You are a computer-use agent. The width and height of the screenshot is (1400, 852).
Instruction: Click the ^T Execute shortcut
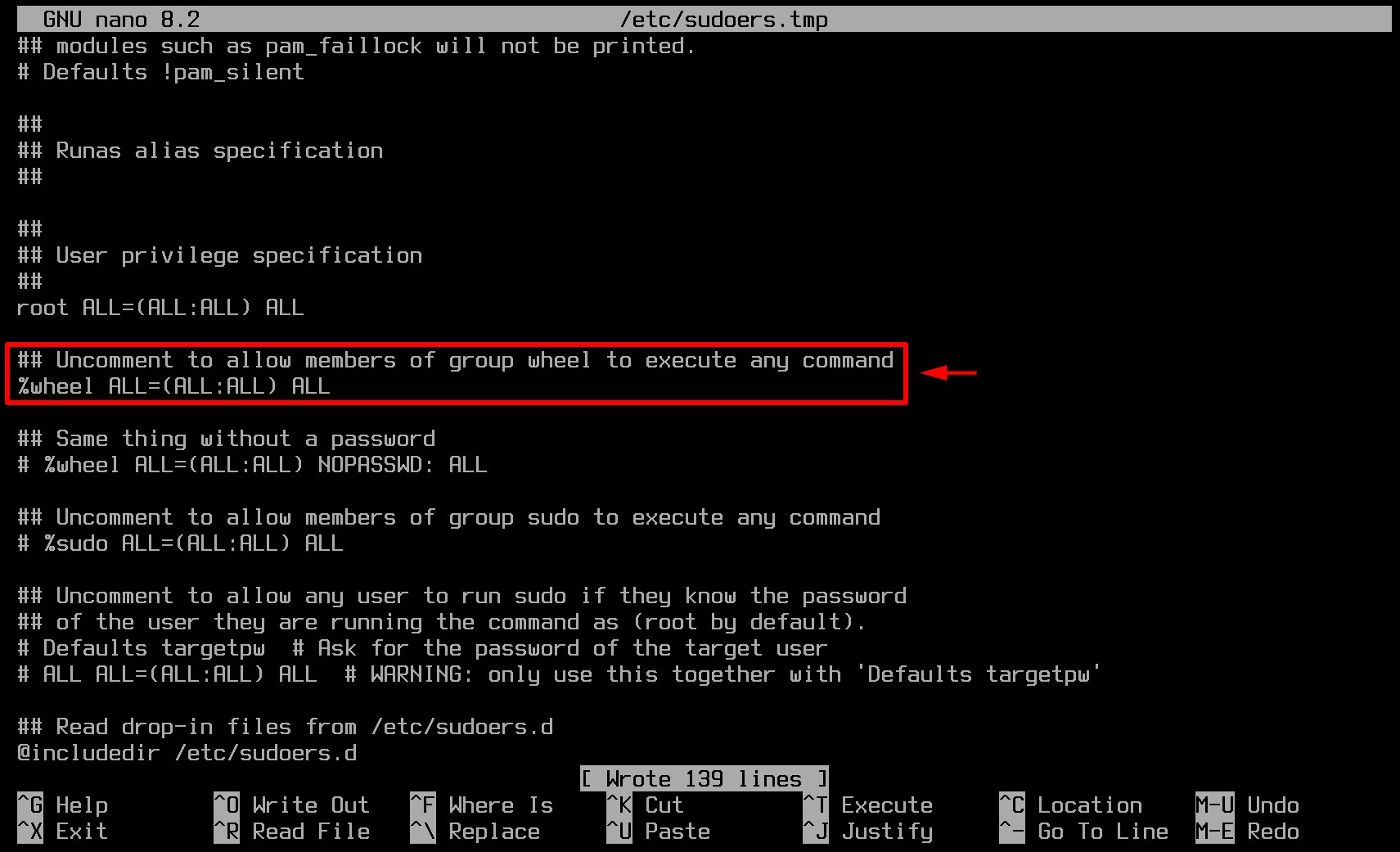[868, 805]
